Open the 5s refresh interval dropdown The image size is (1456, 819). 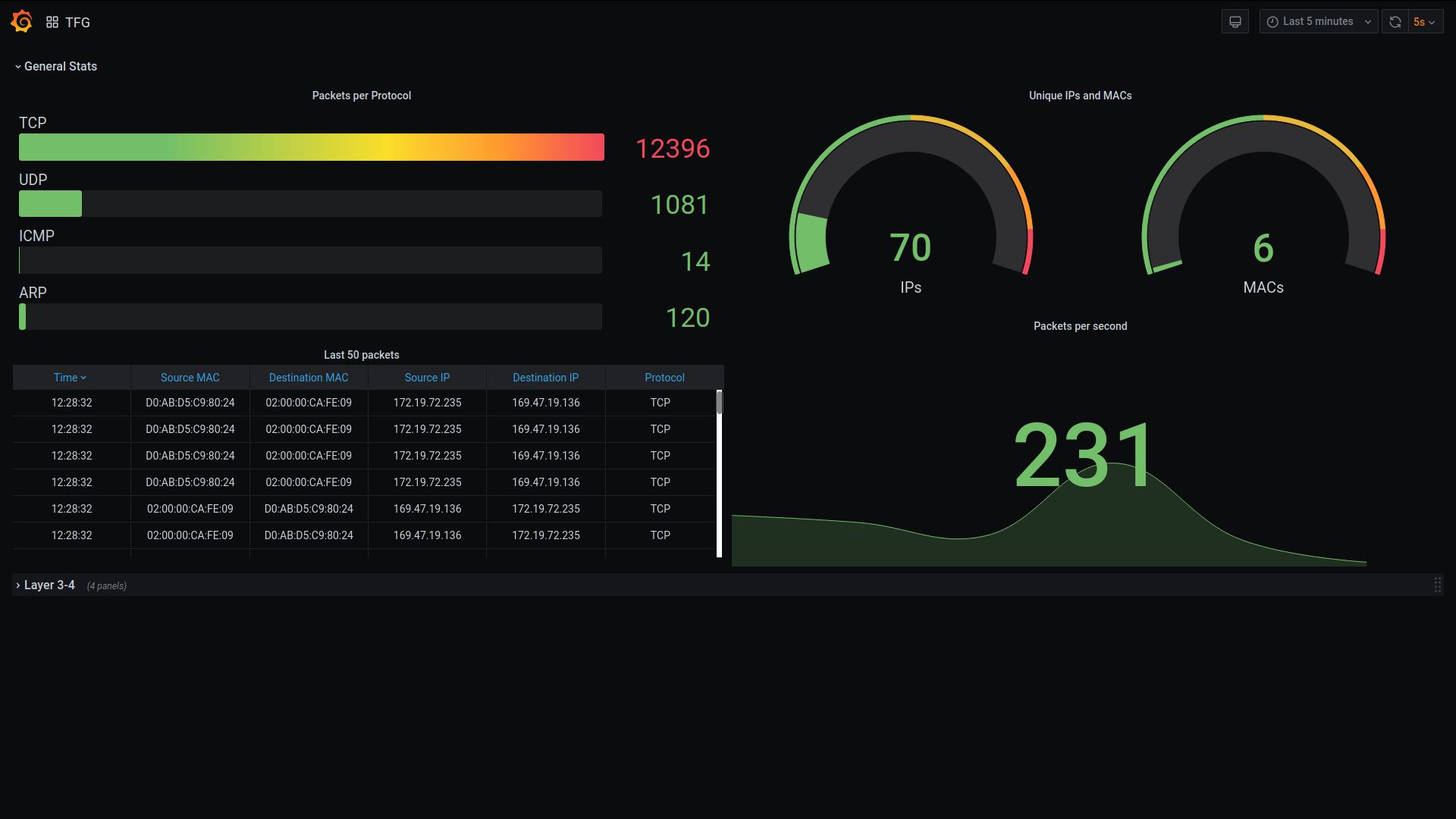(x=1425, y=22)
